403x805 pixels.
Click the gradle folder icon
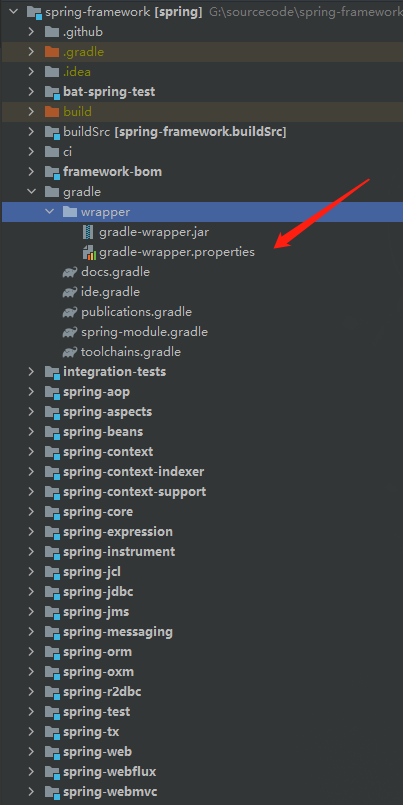[x=52, y=191]
